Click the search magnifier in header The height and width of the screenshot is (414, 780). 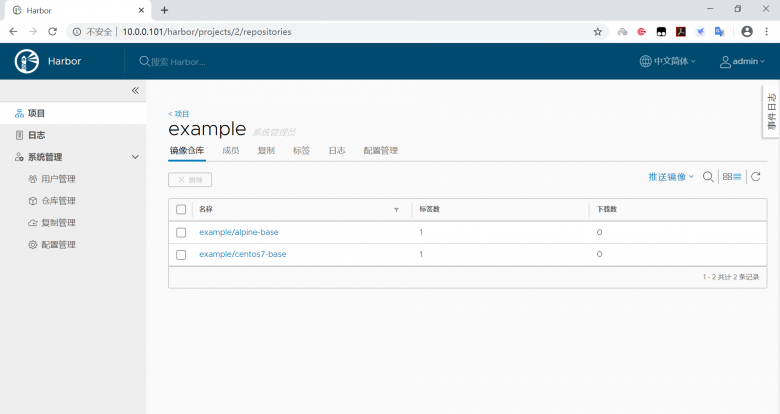pos(144,61)
